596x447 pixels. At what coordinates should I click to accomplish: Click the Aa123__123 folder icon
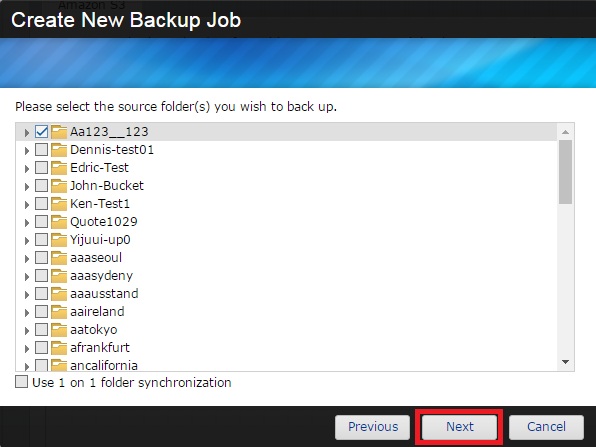59,132
